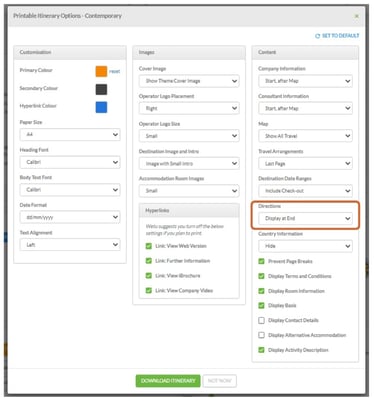Click the Primary Colour orange swatch
Image resolution: width=375 pixels, height=401 pixels.
101,71
